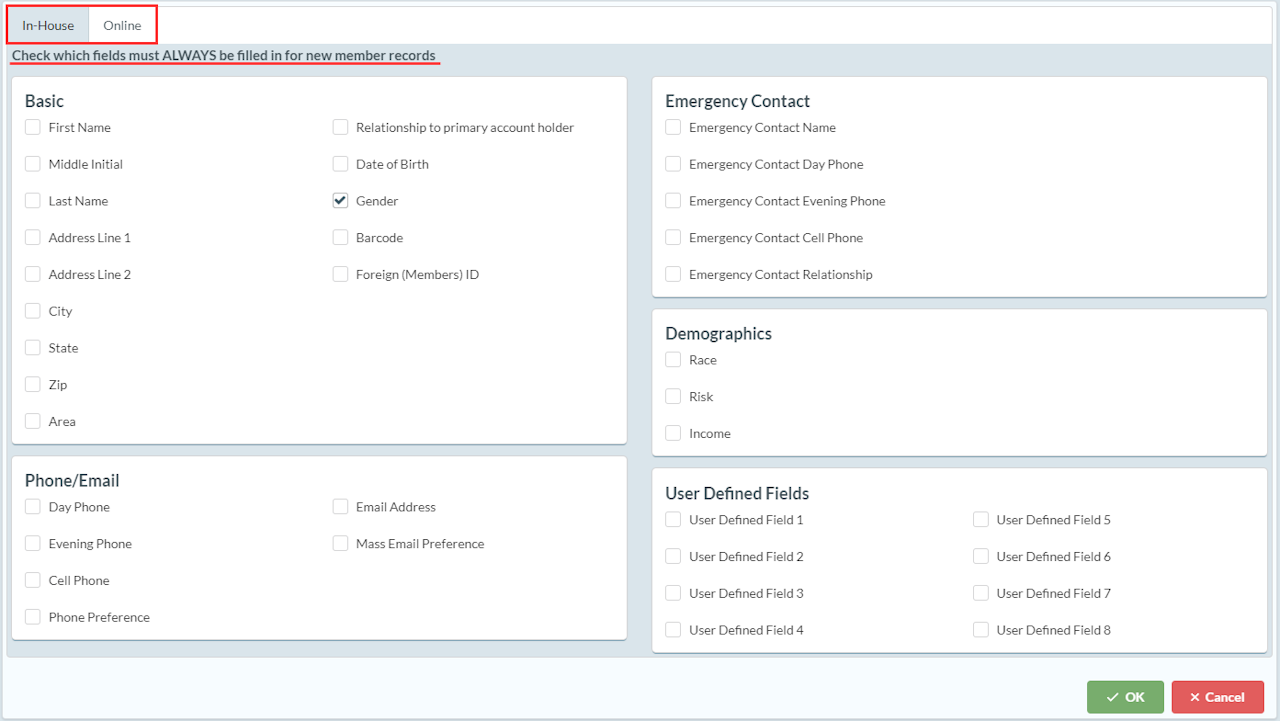The image size is (1280, 721).
Task: Enable the First Name checkbox
Action: tap(33, 127)
